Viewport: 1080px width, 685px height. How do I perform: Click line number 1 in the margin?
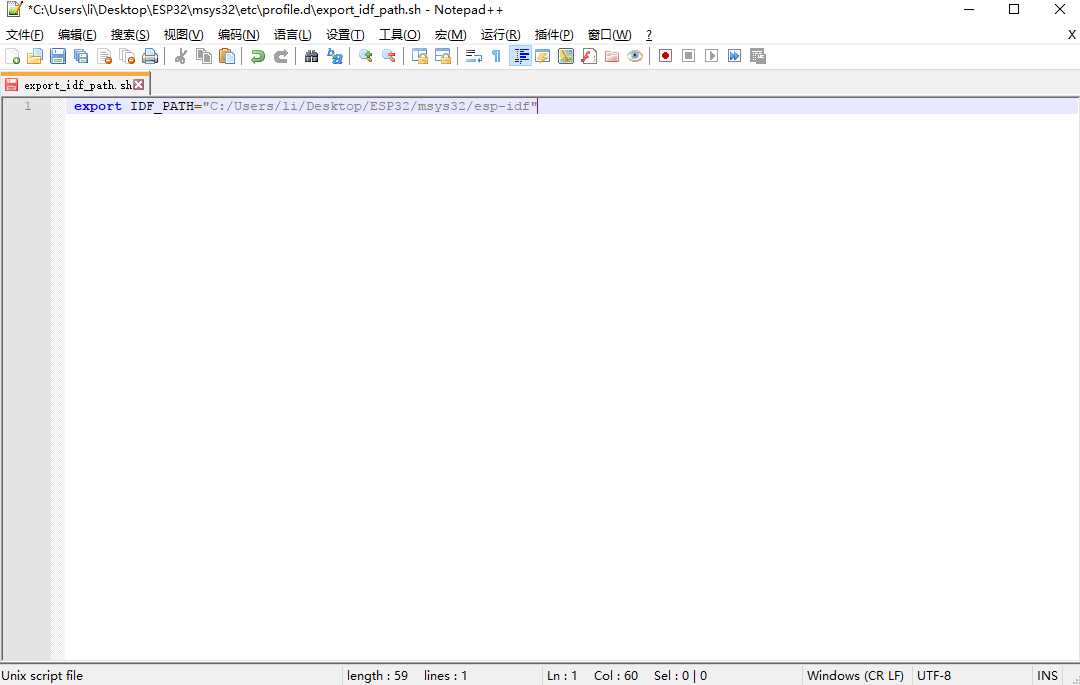[28, 106]
